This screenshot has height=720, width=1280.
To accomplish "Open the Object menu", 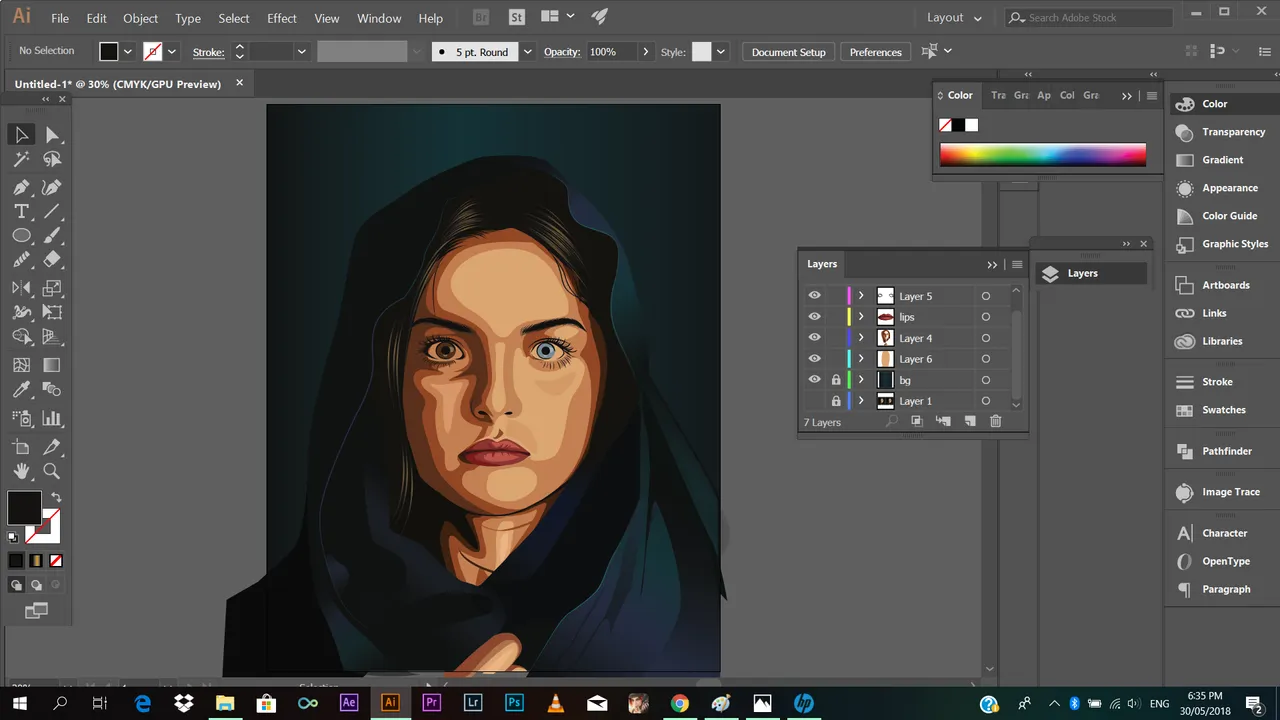I will click(140, 18).
